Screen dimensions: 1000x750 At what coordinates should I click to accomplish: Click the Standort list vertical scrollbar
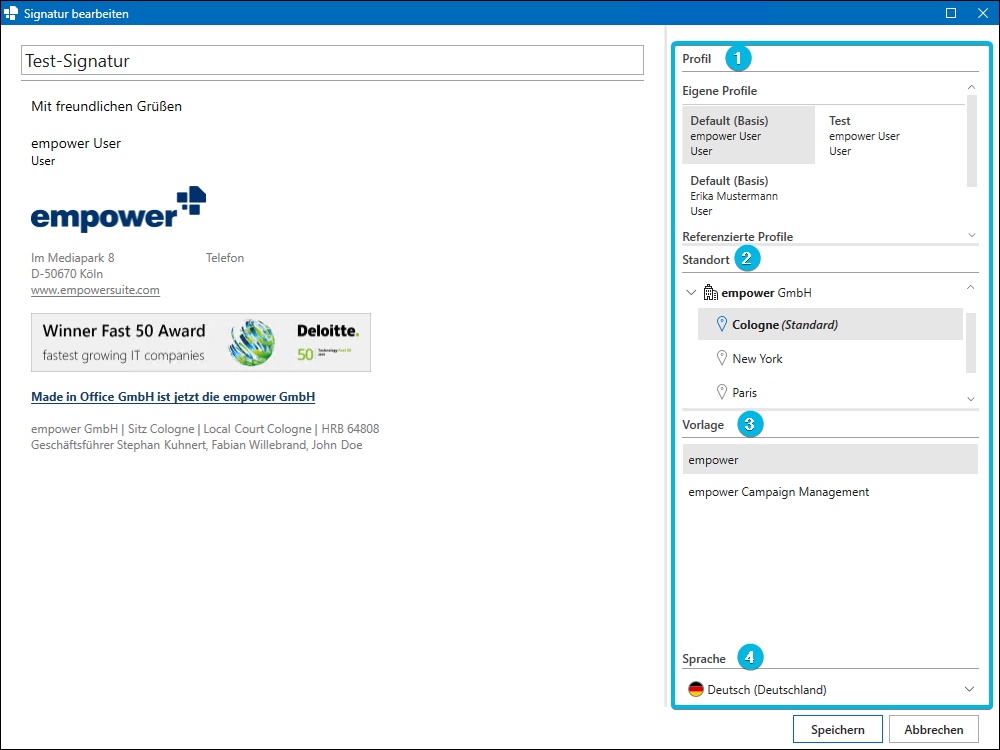pos(971,342)
